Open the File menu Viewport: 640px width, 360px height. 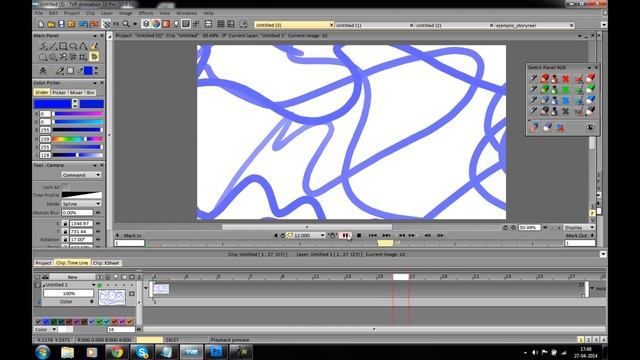click(x=39, y=13)
